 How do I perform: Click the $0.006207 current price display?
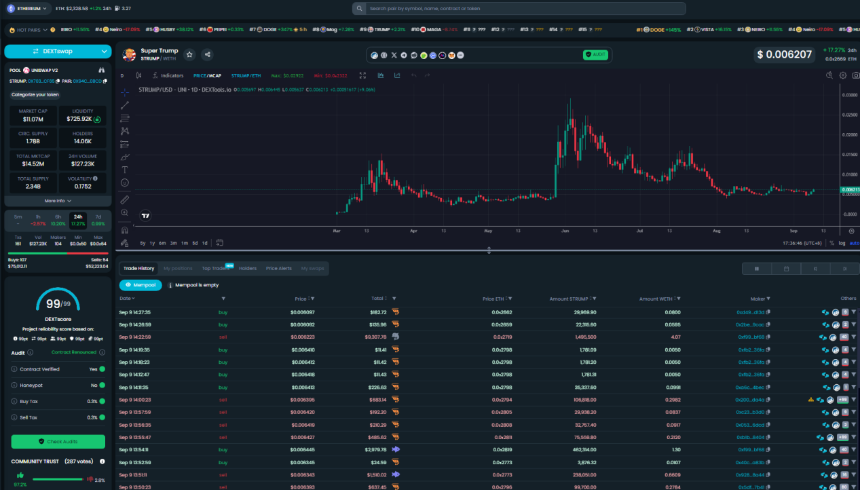pos(784,54)
